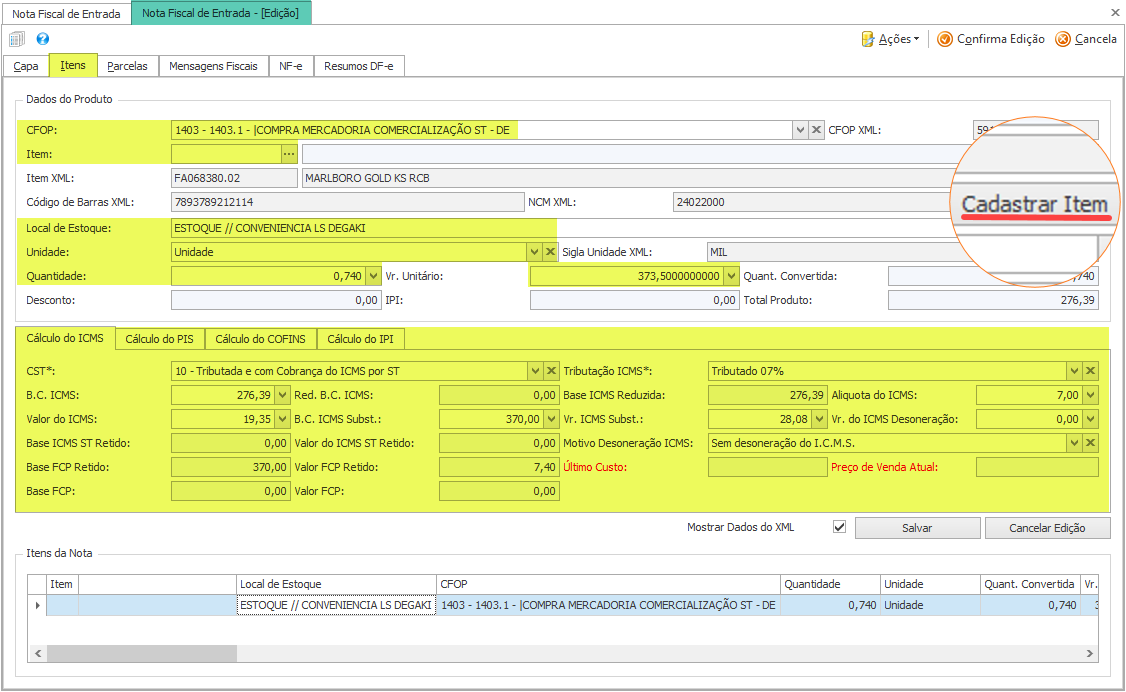Open the Ações menu

coord(890,39)
